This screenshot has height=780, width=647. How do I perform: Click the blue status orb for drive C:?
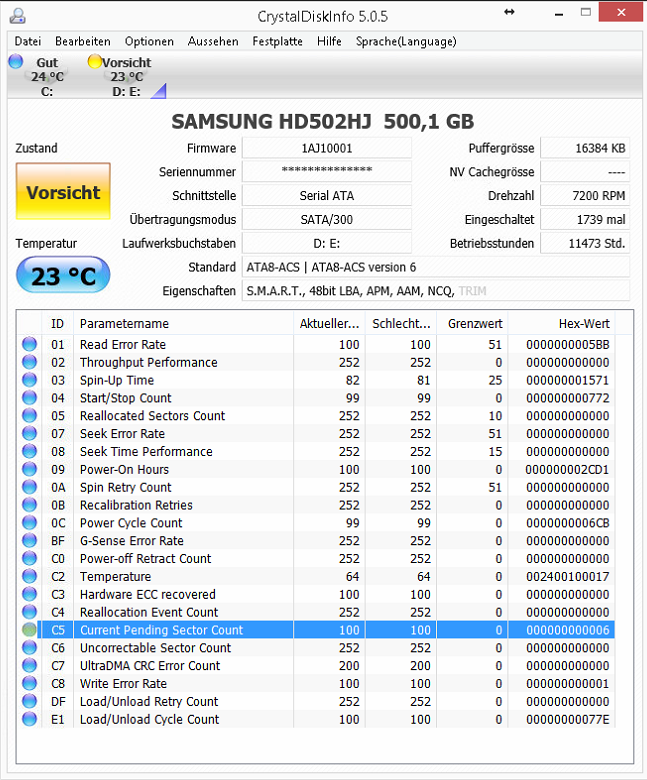16,61
